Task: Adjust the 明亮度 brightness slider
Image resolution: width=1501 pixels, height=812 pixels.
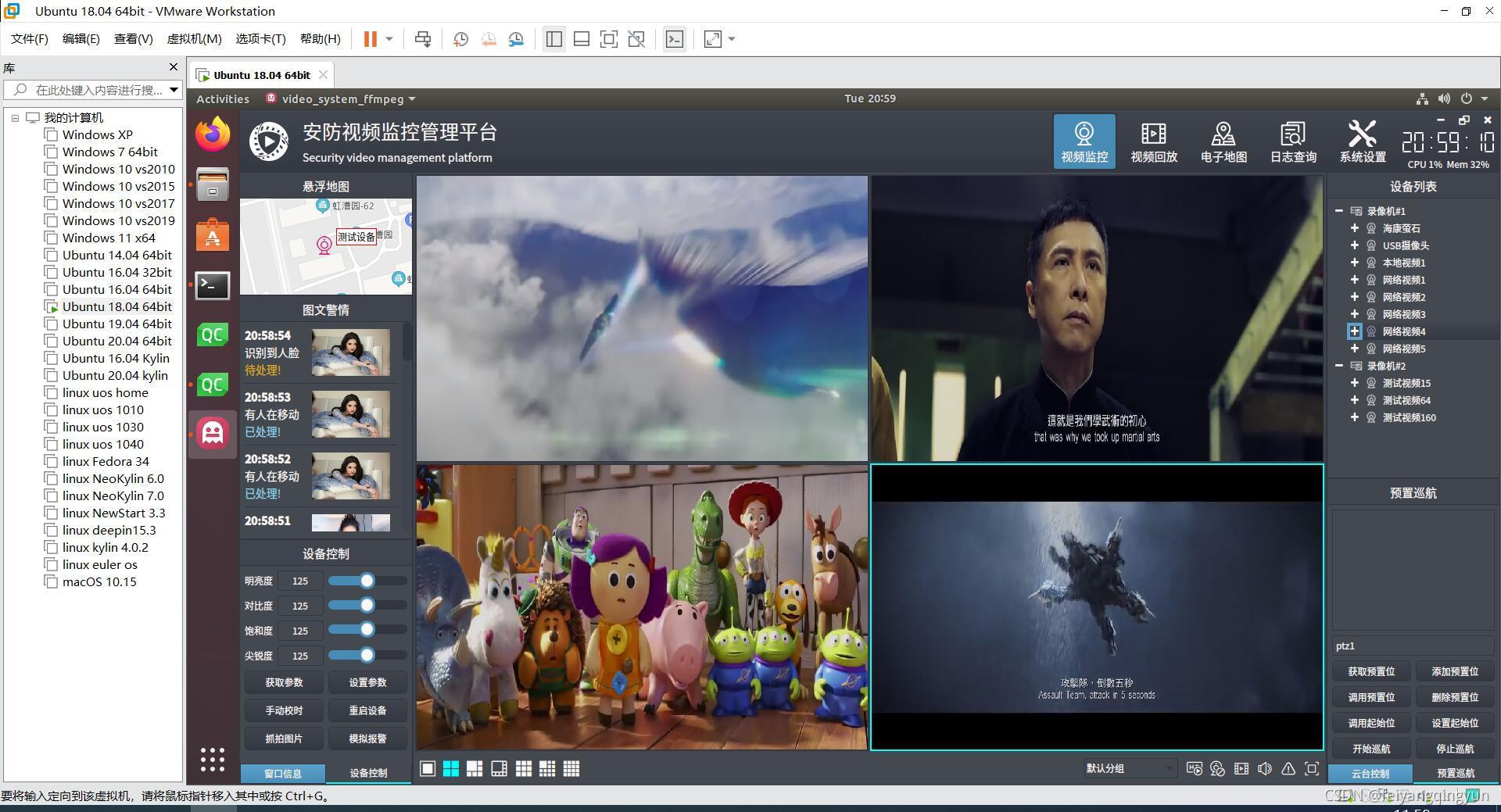Action: coord(367,581)
